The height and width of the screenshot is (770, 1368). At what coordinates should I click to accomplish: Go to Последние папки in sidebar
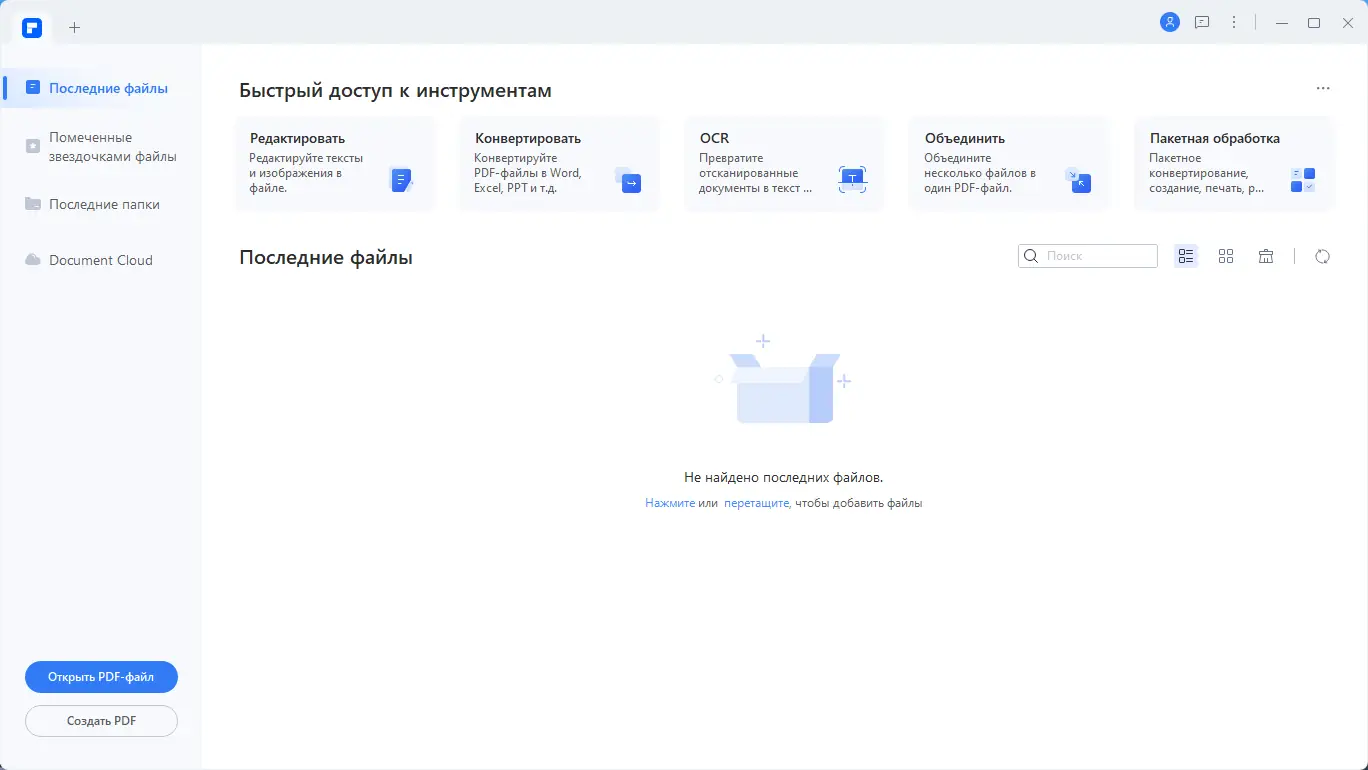[101, 204]
